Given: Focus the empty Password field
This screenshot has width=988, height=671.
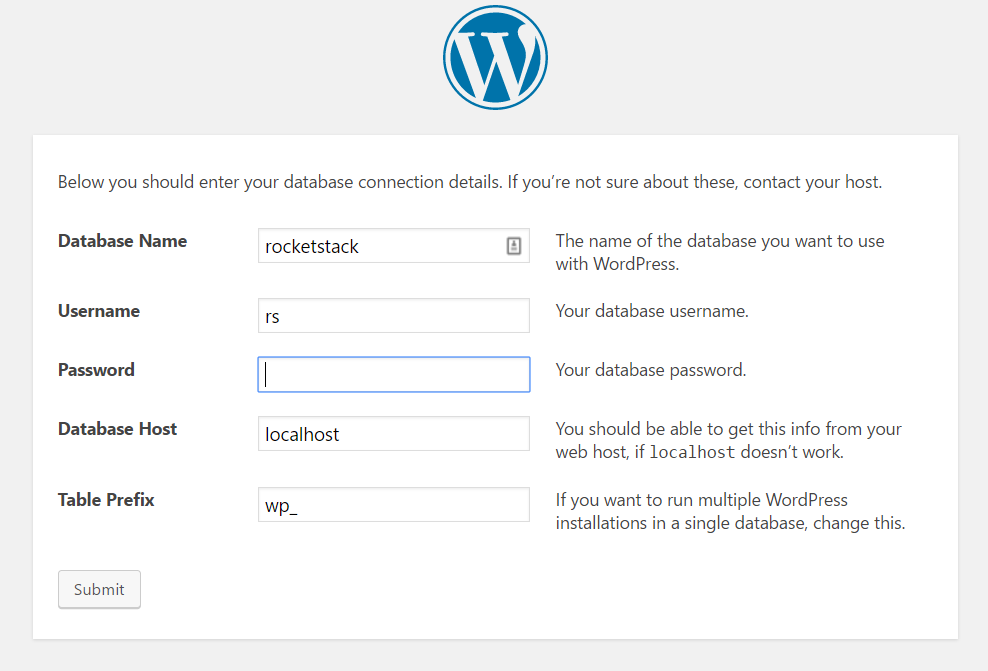Looking at the screenshot, I should point(394,374).
